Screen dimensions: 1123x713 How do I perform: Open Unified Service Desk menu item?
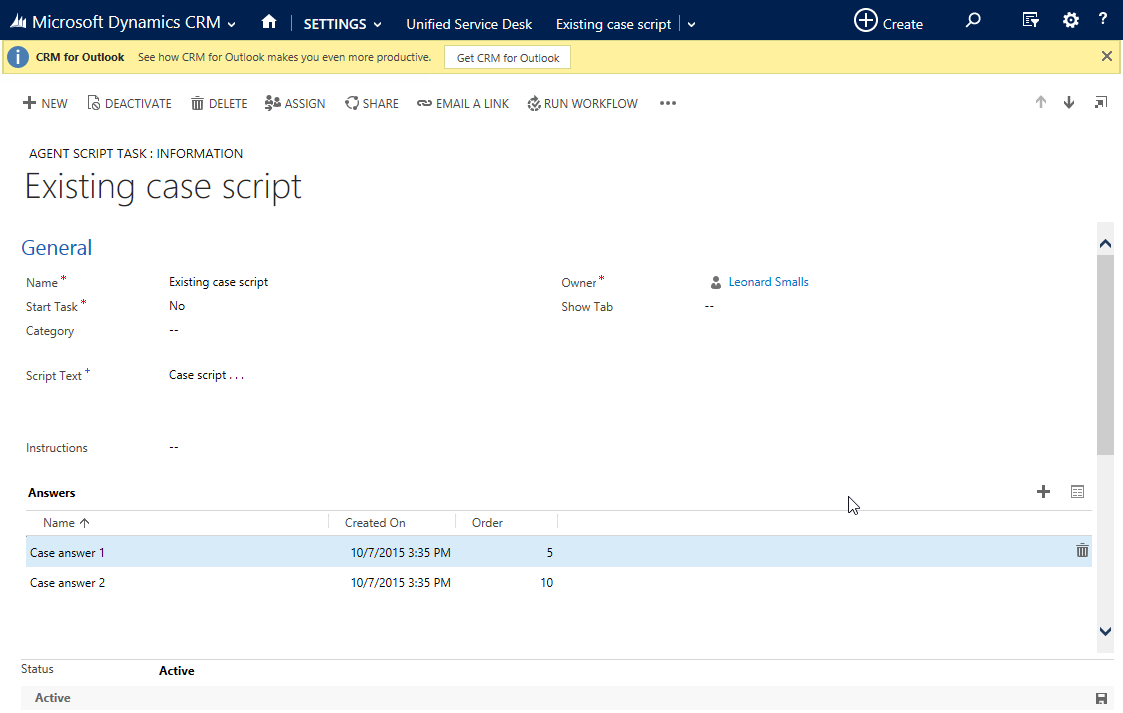(469, 24)
